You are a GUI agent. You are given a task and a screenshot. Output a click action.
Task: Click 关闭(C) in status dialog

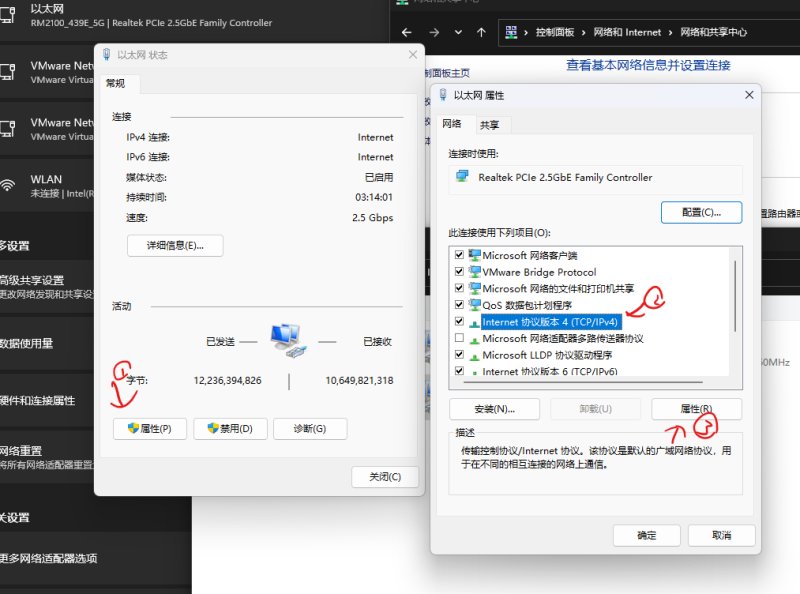pos(385,477)
